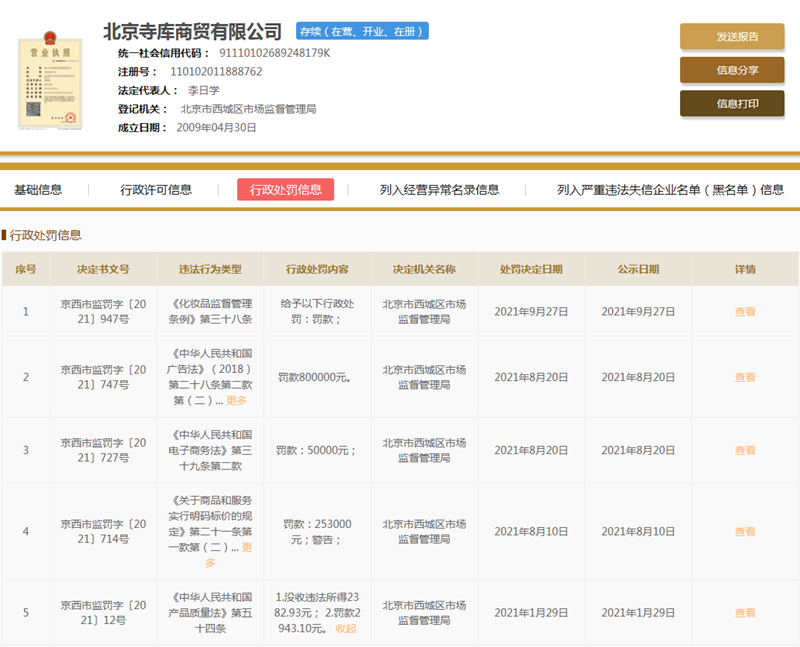Click the 序号 column header
The image size is (800, 647).
tap(26, 269)
